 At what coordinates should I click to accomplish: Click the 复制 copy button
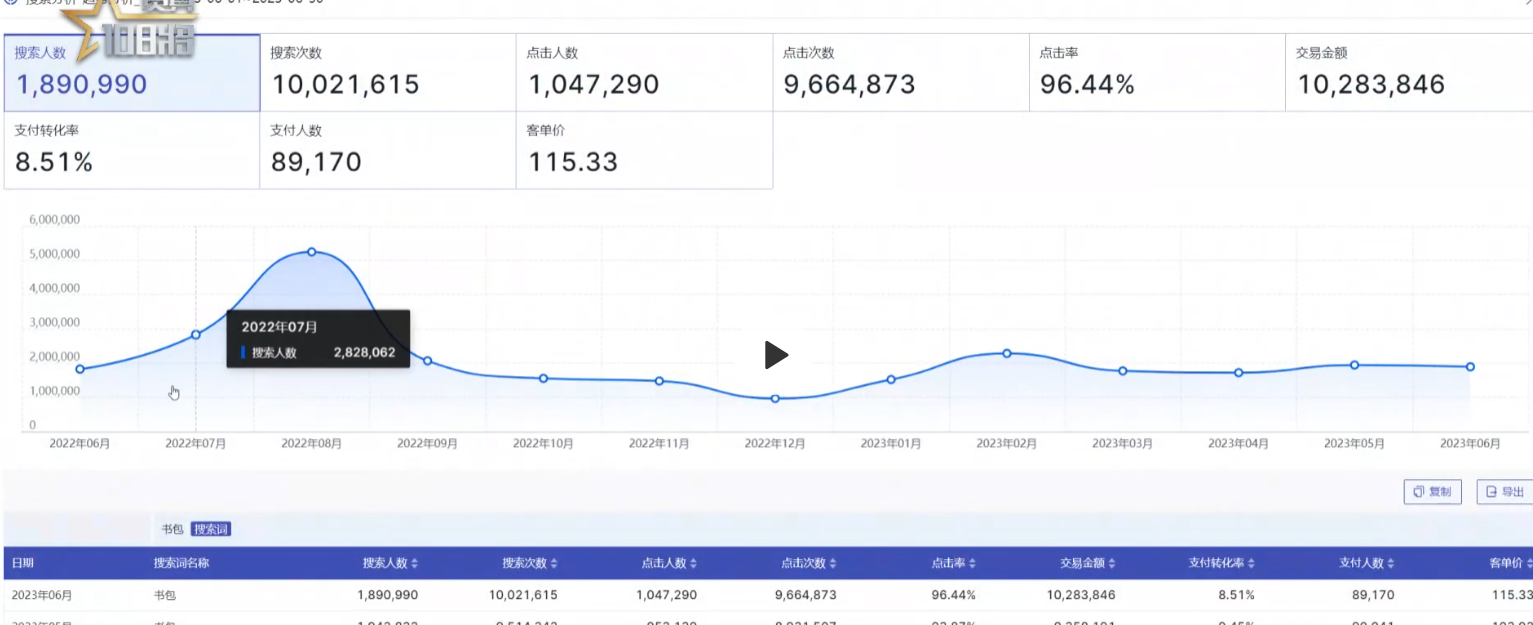(1432, 492)
